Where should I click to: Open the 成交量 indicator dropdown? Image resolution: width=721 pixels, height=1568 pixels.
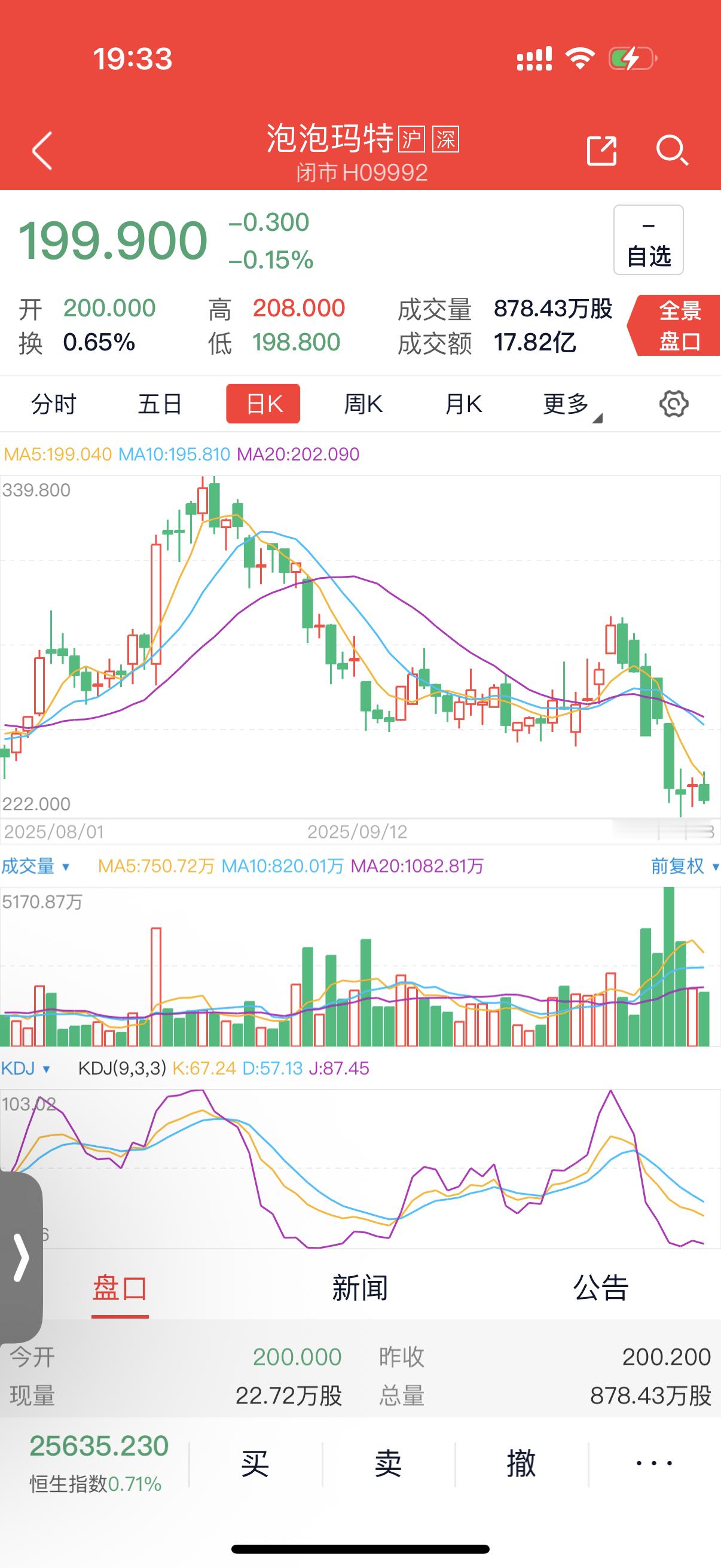35,866
